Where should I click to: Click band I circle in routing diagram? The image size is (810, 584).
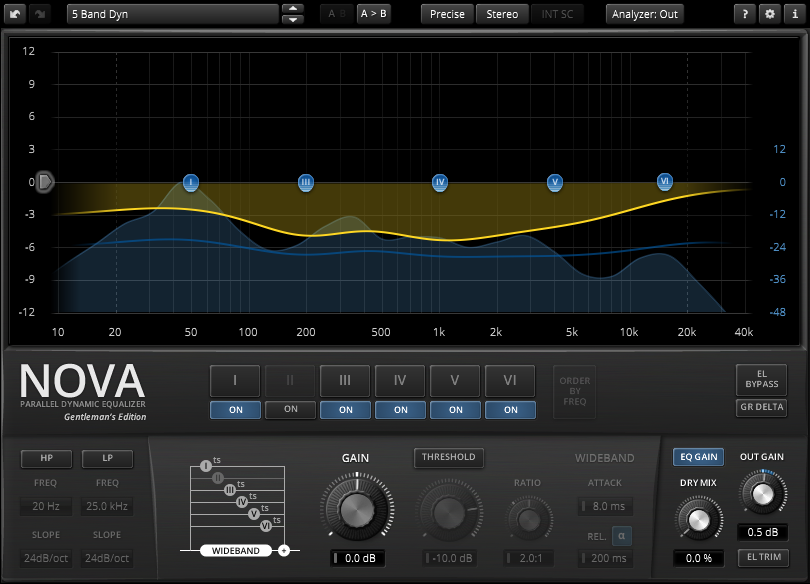pyautogui.click(x=206, y=466)
